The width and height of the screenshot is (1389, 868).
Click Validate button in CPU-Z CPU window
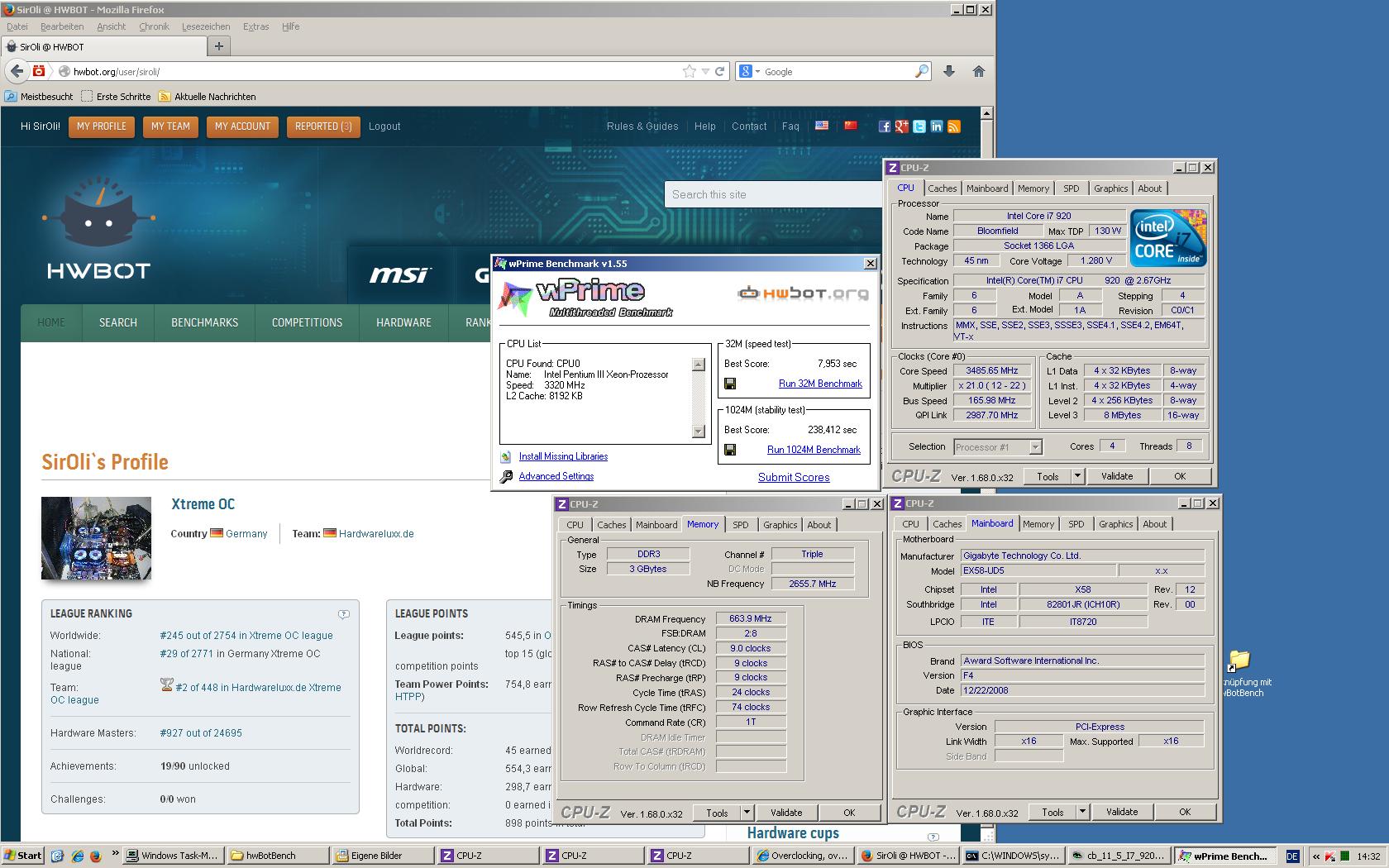click(x=1117, y=476)
